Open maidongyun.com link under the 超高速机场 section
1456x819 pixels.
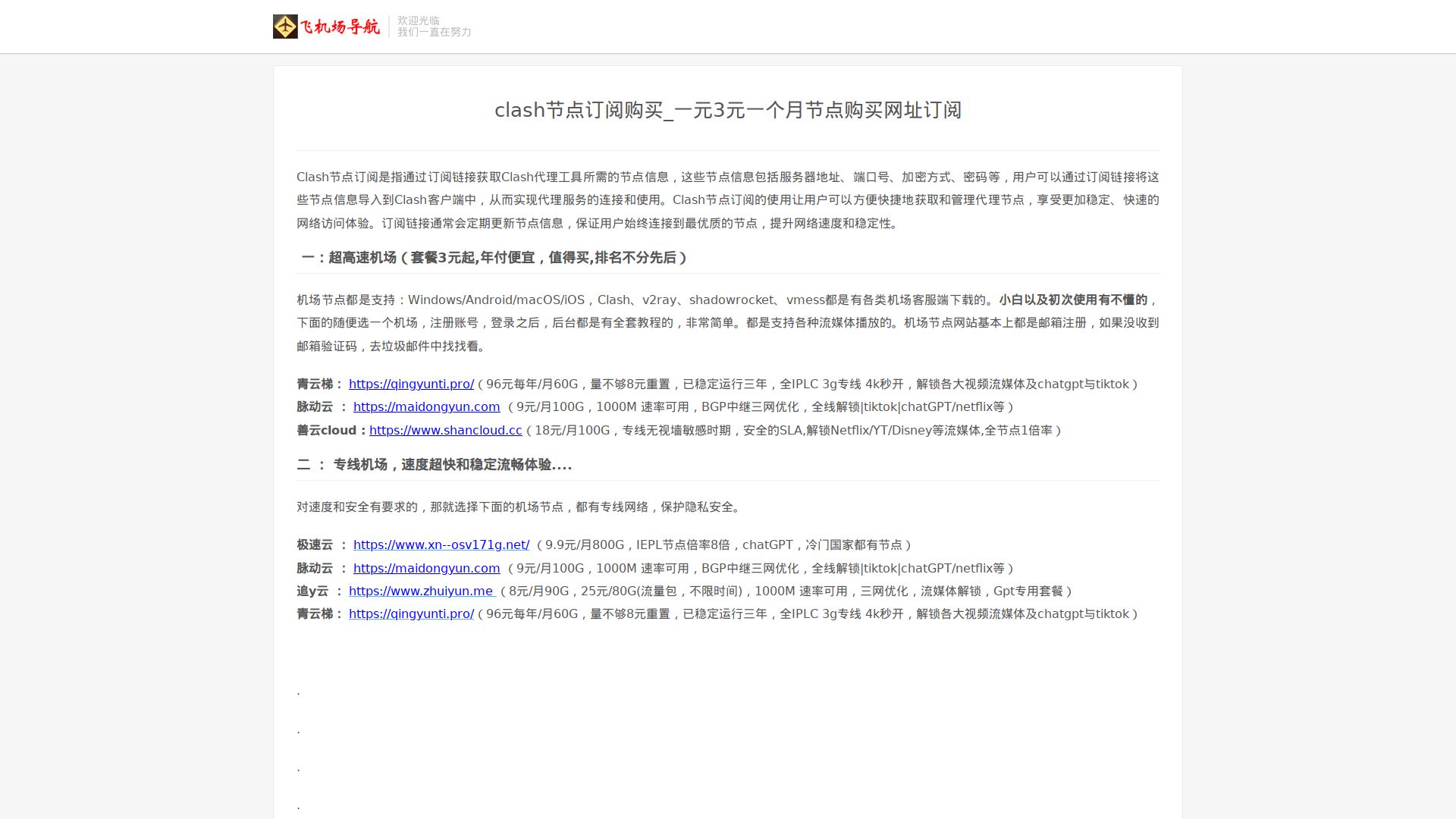[x=426, y=407]
